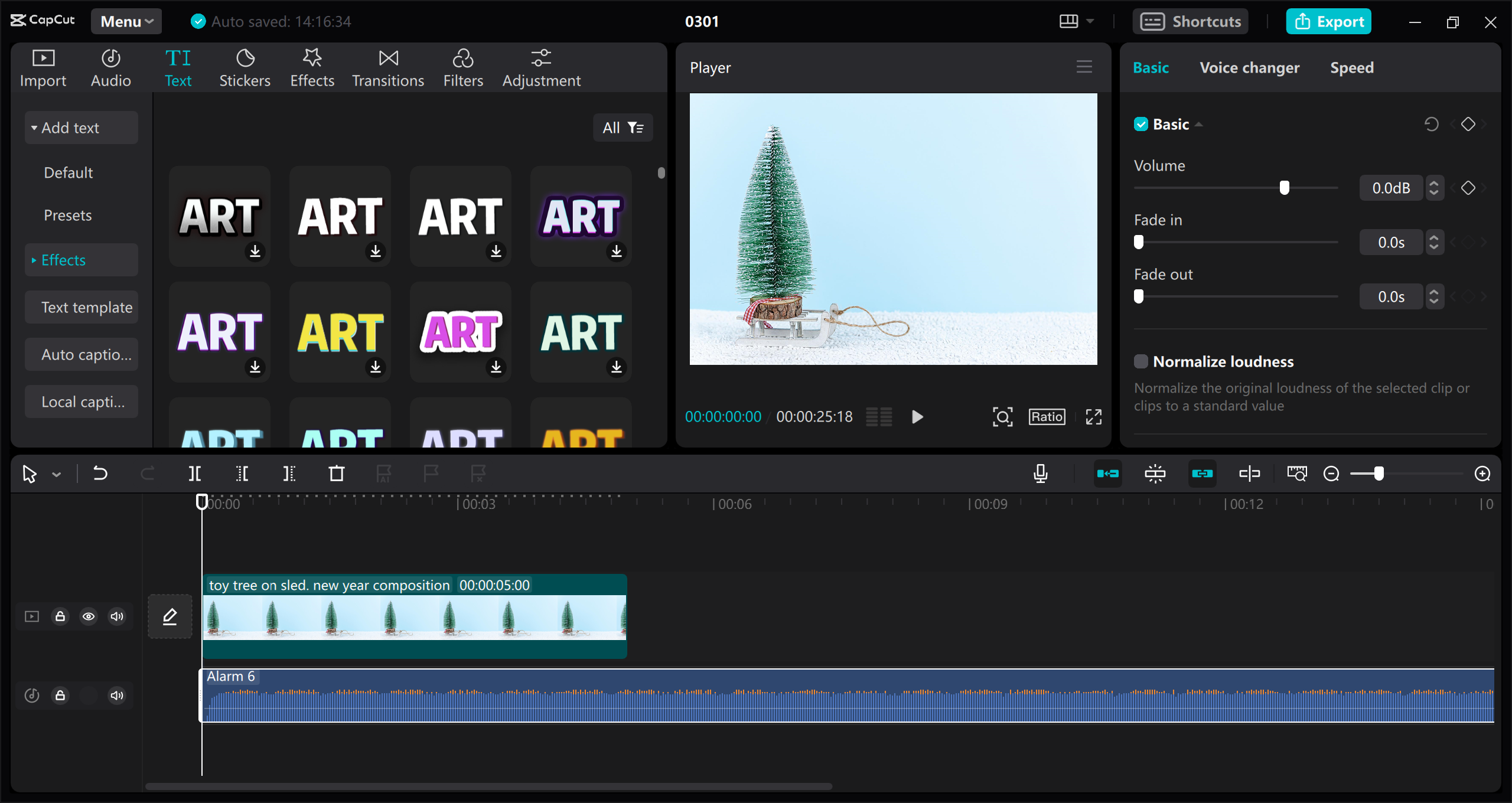This screenshot has width=1512, height=803.
Task: Switch to the Voice changer tab
Action: pos(1250,67)
